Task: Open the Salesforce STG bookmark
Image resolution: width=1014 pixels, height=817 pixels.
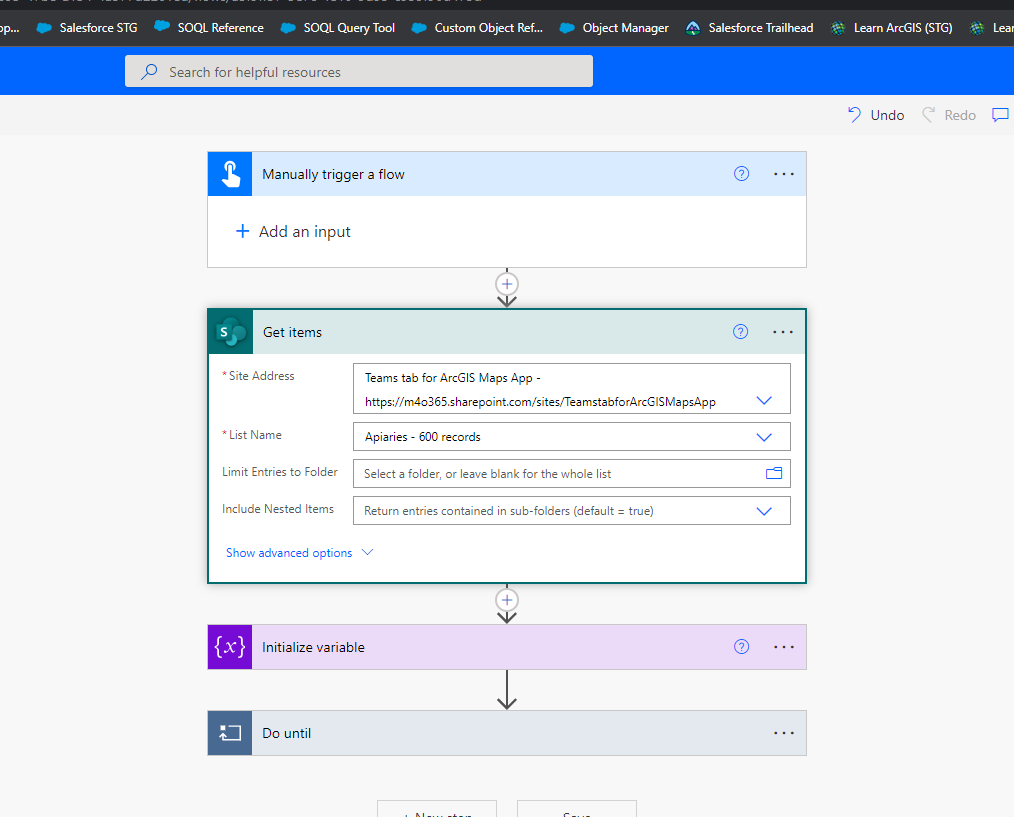Action: pyautogui.click(x=87, y=28)
